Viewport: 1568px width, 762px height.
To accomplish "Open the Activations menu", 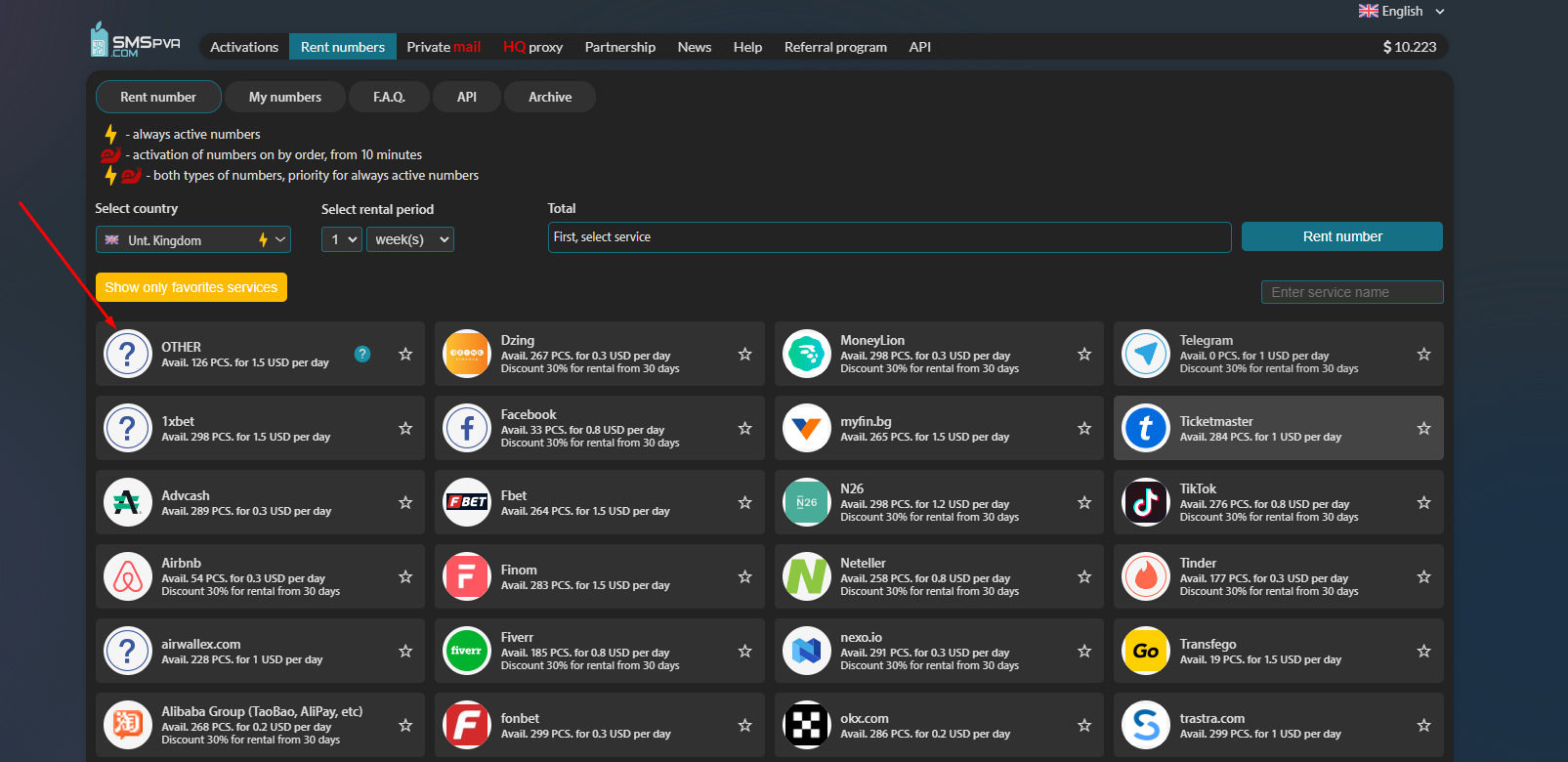I will (244, 47).
